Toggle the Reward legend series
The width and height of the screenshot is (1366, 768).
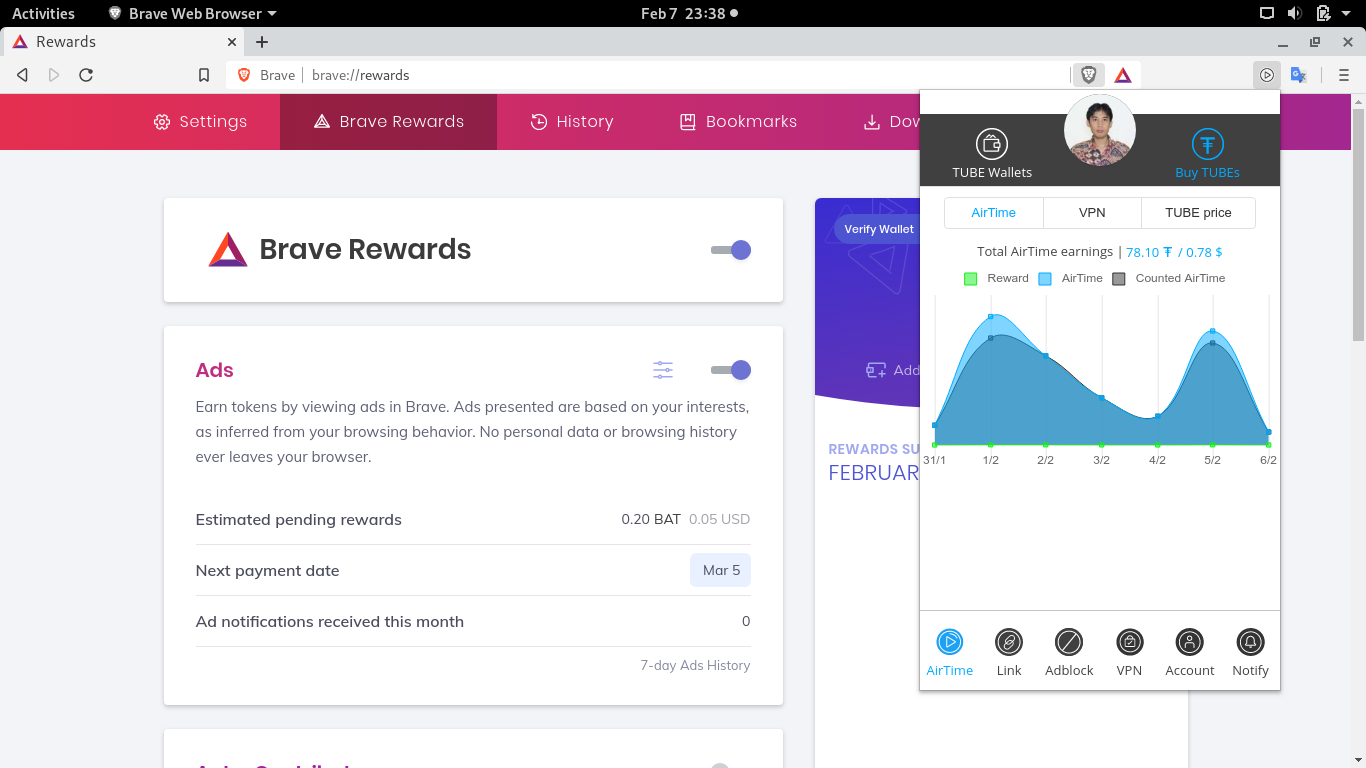pos(996,278)
